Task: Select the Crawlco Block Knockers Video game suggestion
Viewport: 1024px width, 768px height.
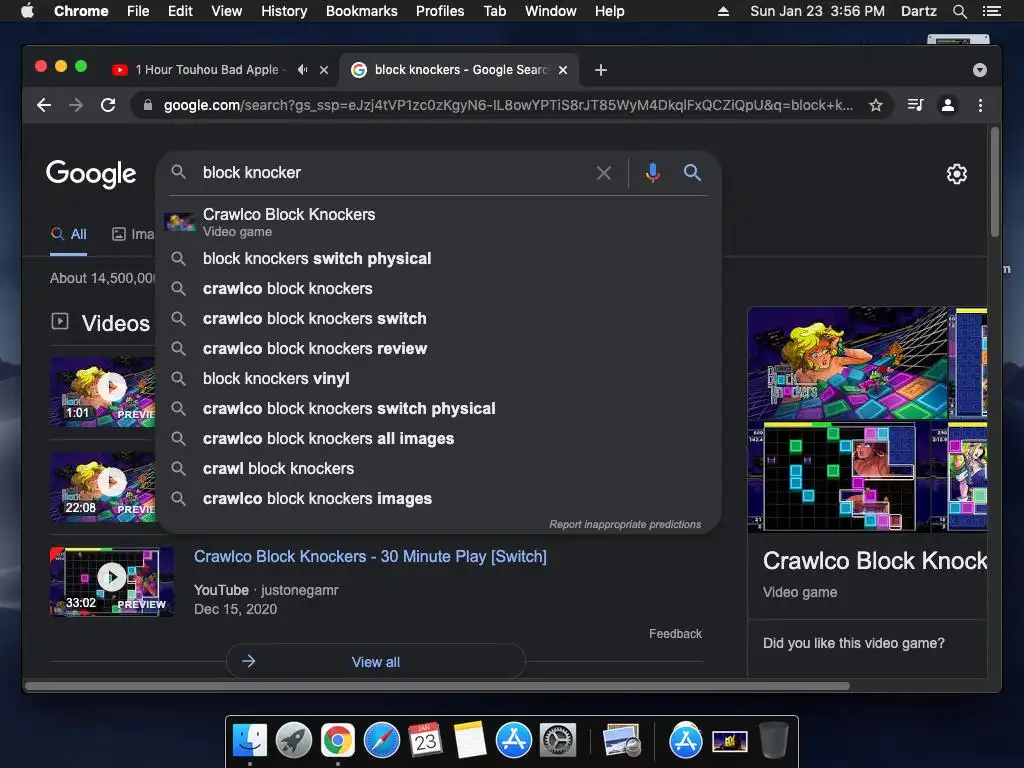Action: click(438, 222)
